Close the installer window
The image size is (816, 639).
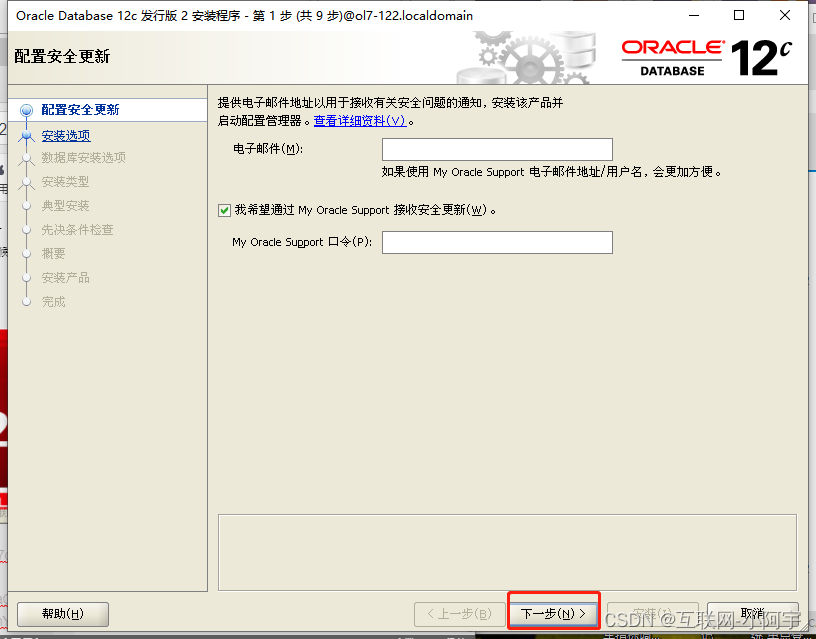pyautogui.click(x=785, y=15)
